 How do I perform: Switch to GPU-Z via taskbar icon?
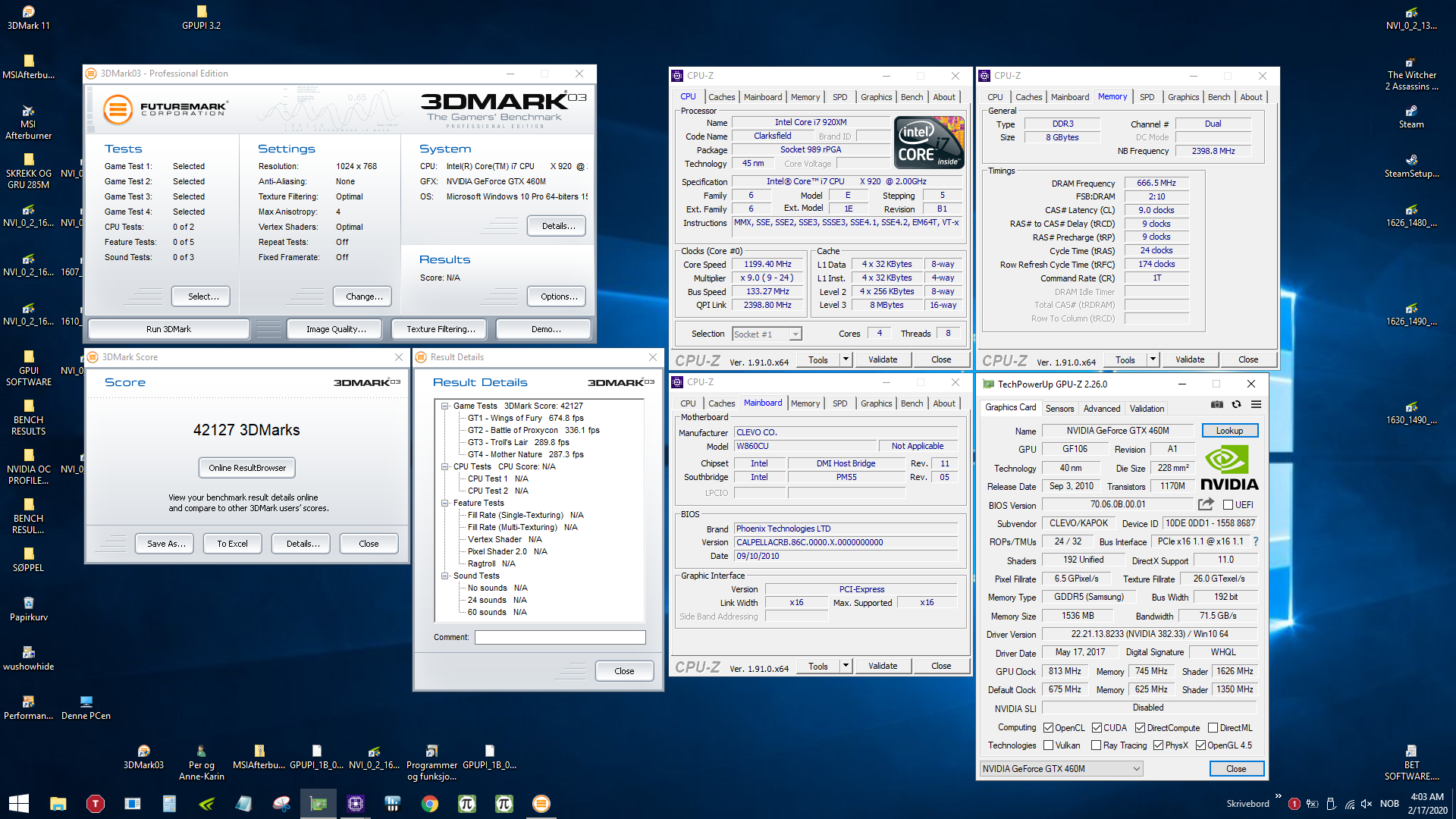coord(318,804)
